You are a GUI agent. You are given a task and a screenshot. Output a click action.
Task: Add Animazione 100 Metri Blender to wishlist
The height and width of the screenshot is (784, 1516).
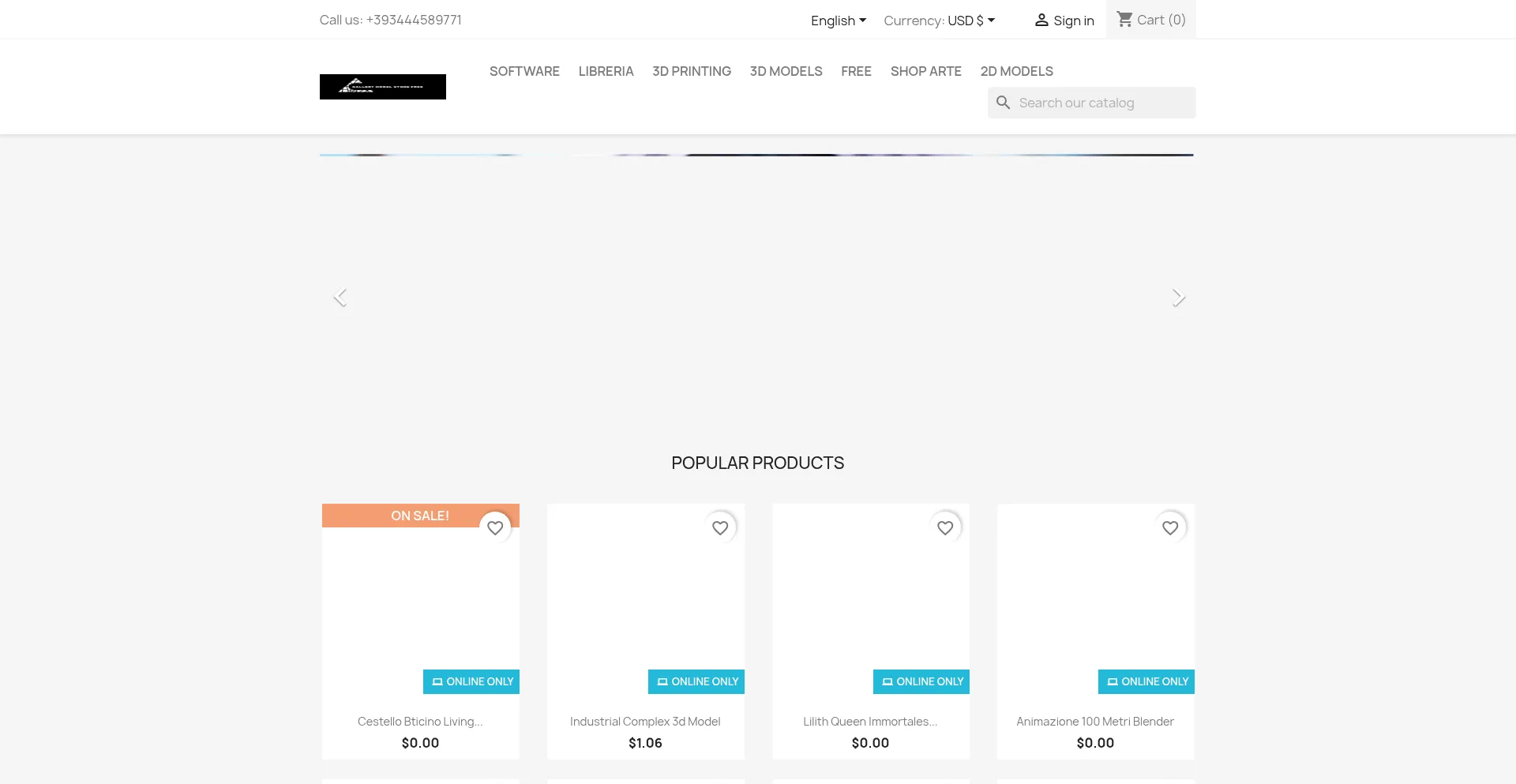tap(1170, 527)
